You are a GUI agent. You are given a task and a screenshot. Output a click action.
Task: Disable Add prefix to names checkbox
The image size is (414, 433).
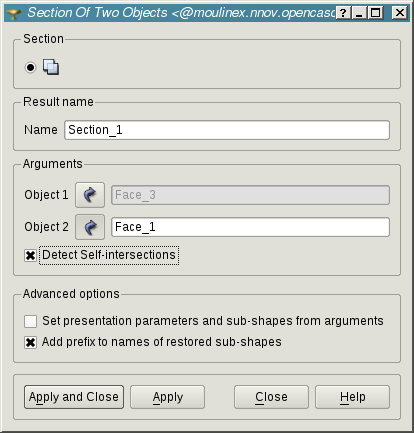pos(30,342)
